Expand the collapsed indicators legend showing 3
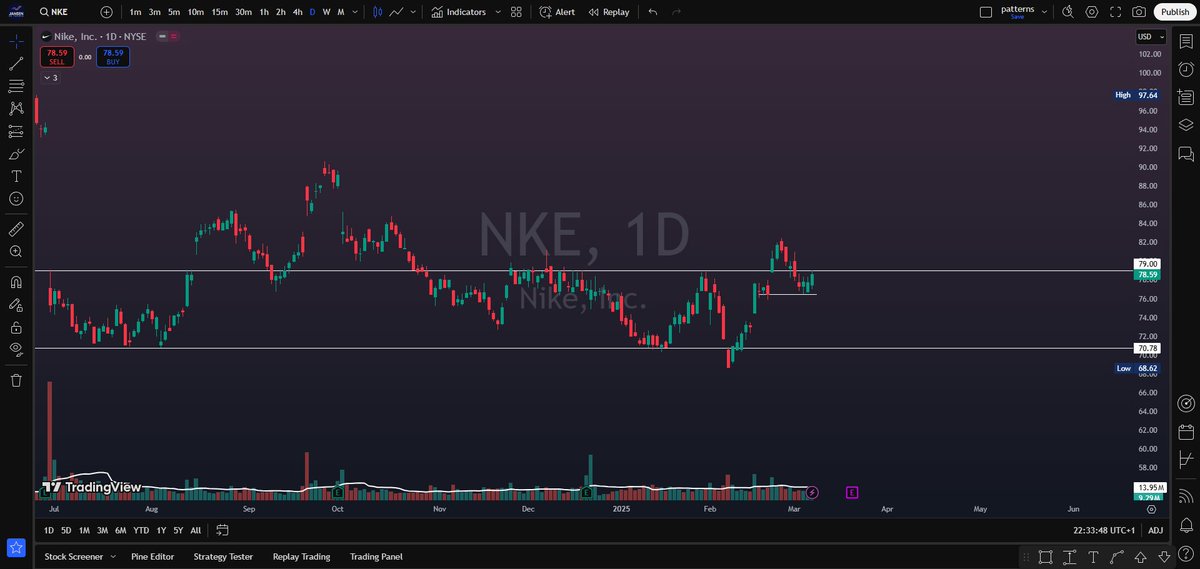Screen dimensions: 1200x569 [x=50, y=77]
